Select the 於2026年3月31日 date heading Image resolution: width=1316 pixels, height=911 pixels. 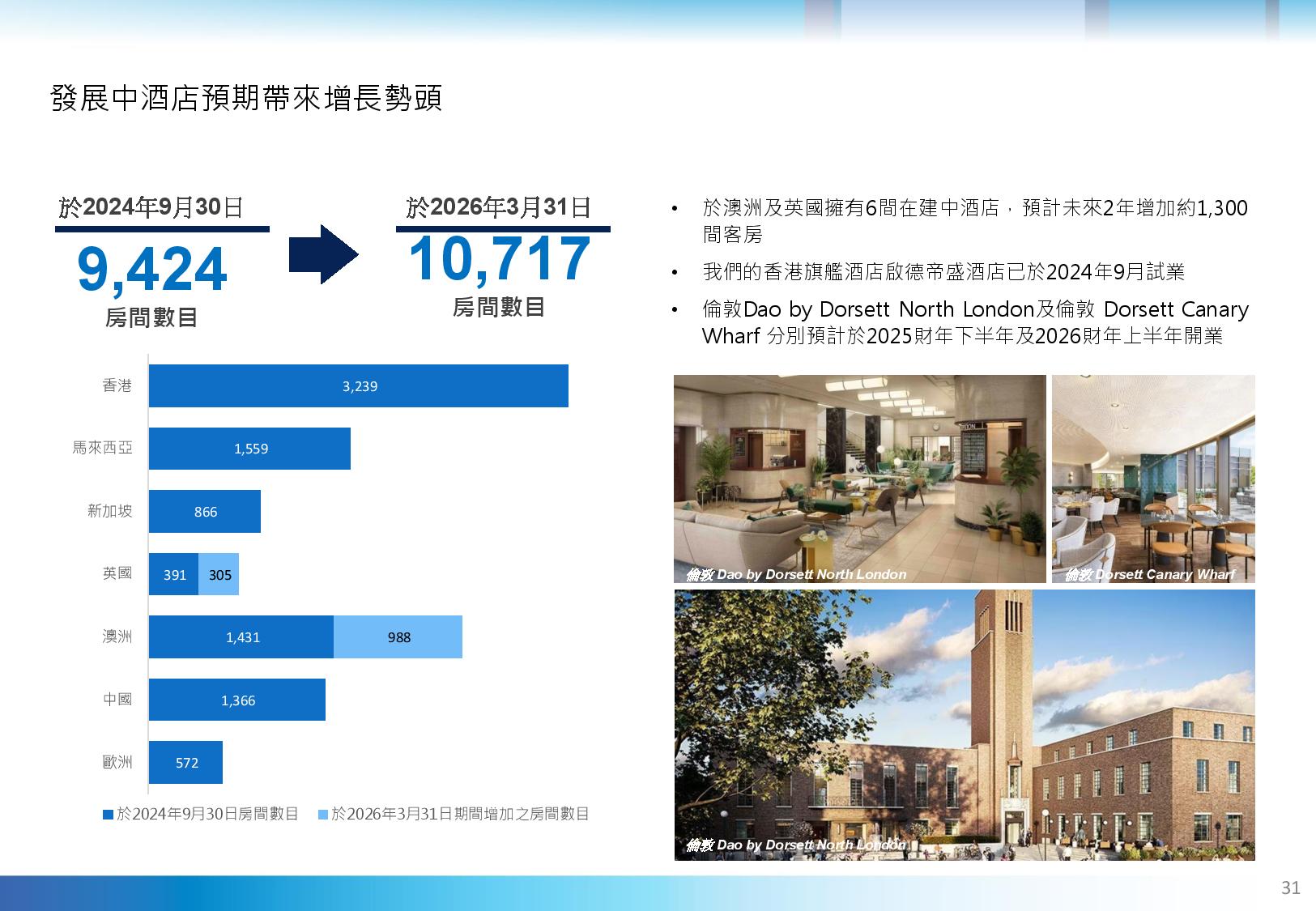499,207
